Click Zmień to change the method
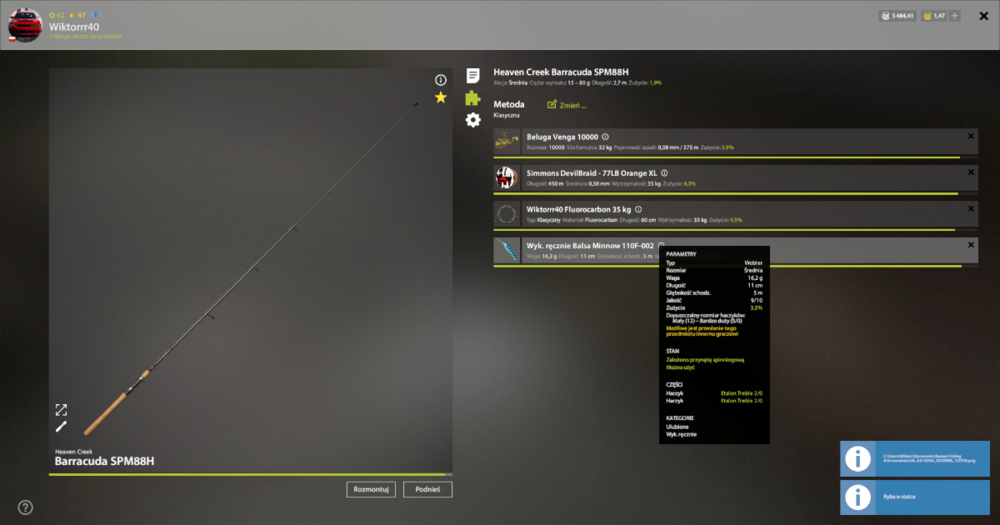This screenshot has width=1000, height=525. pyautogui.click(x=566, y=105)
